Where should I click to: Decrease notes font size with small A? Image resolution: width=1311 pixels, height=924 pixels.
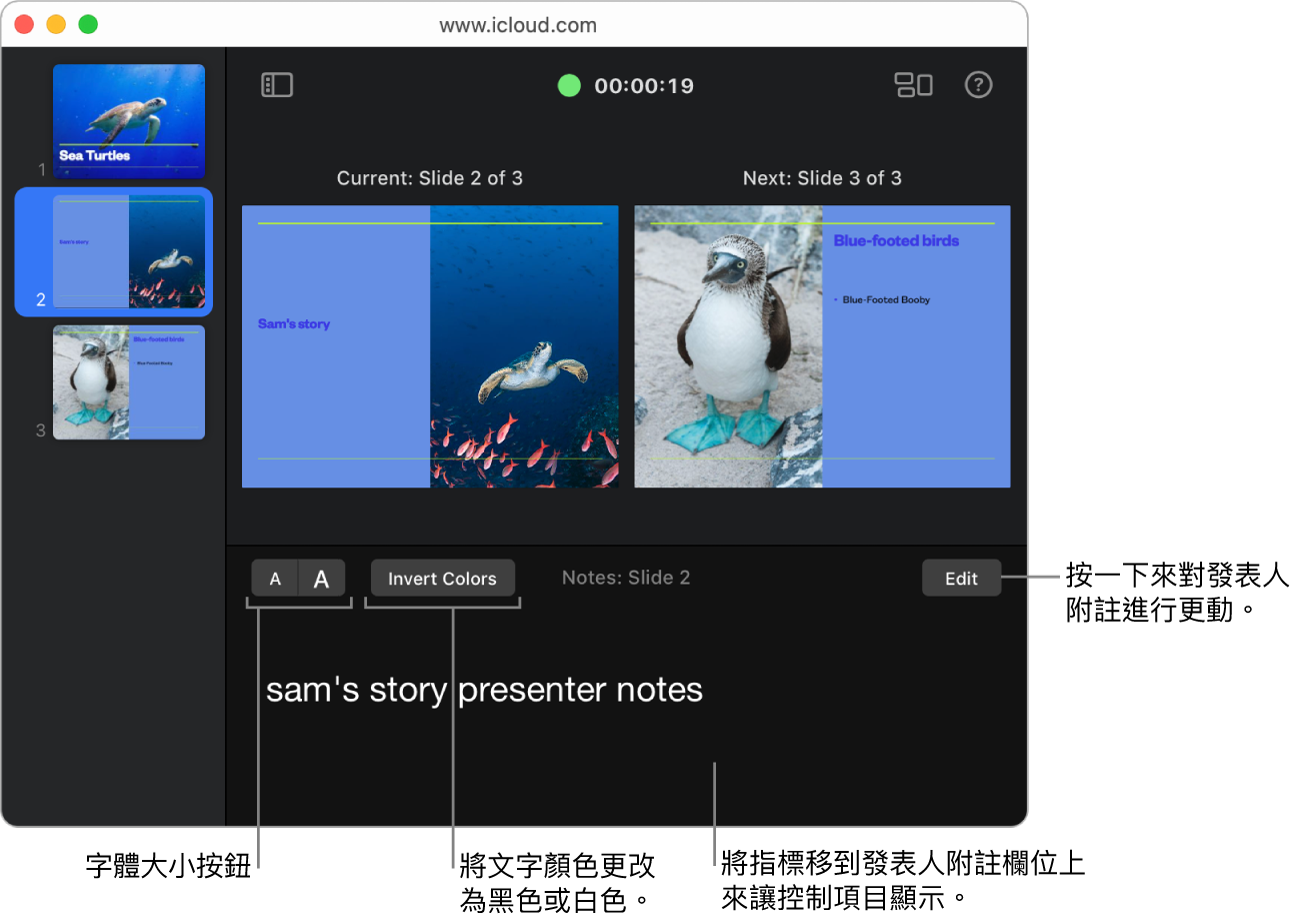[x=276, y=578]
